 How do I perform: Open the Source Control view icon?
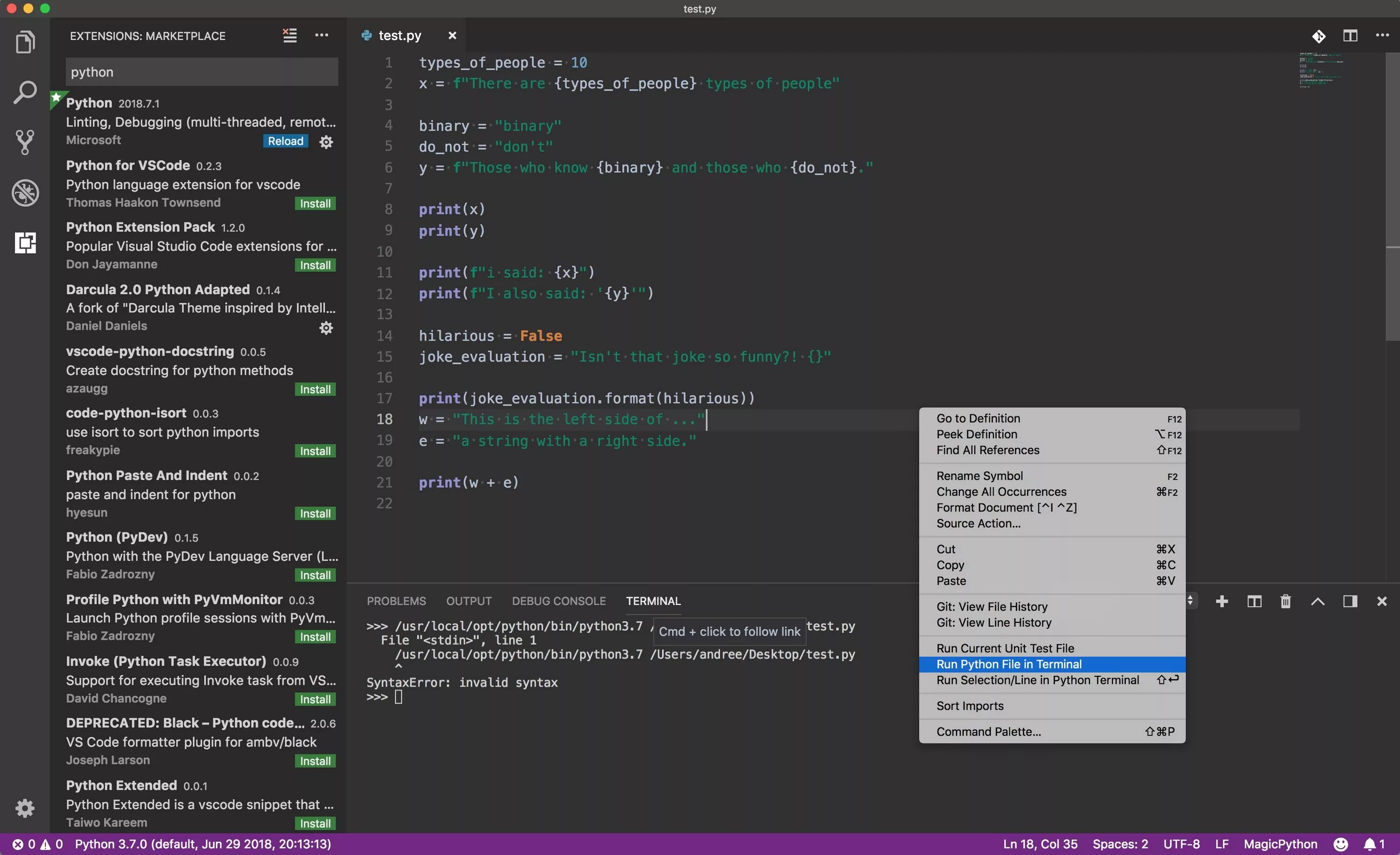[25, 142]
